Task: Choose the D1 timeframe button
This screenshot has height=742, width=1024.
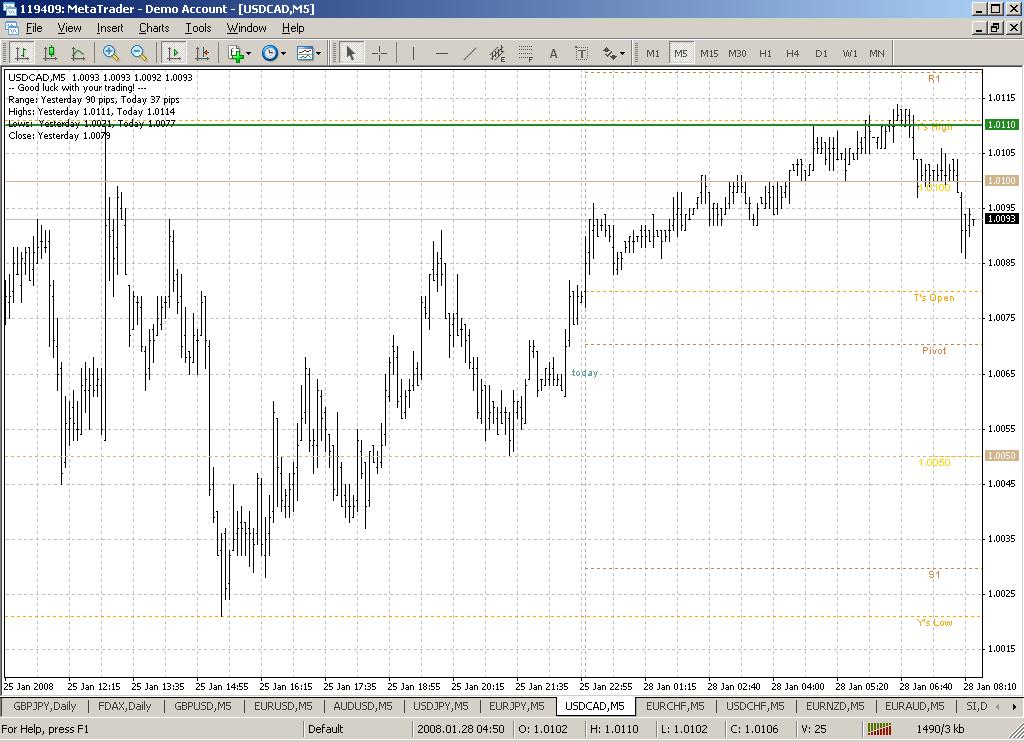Action: [821, 53]
